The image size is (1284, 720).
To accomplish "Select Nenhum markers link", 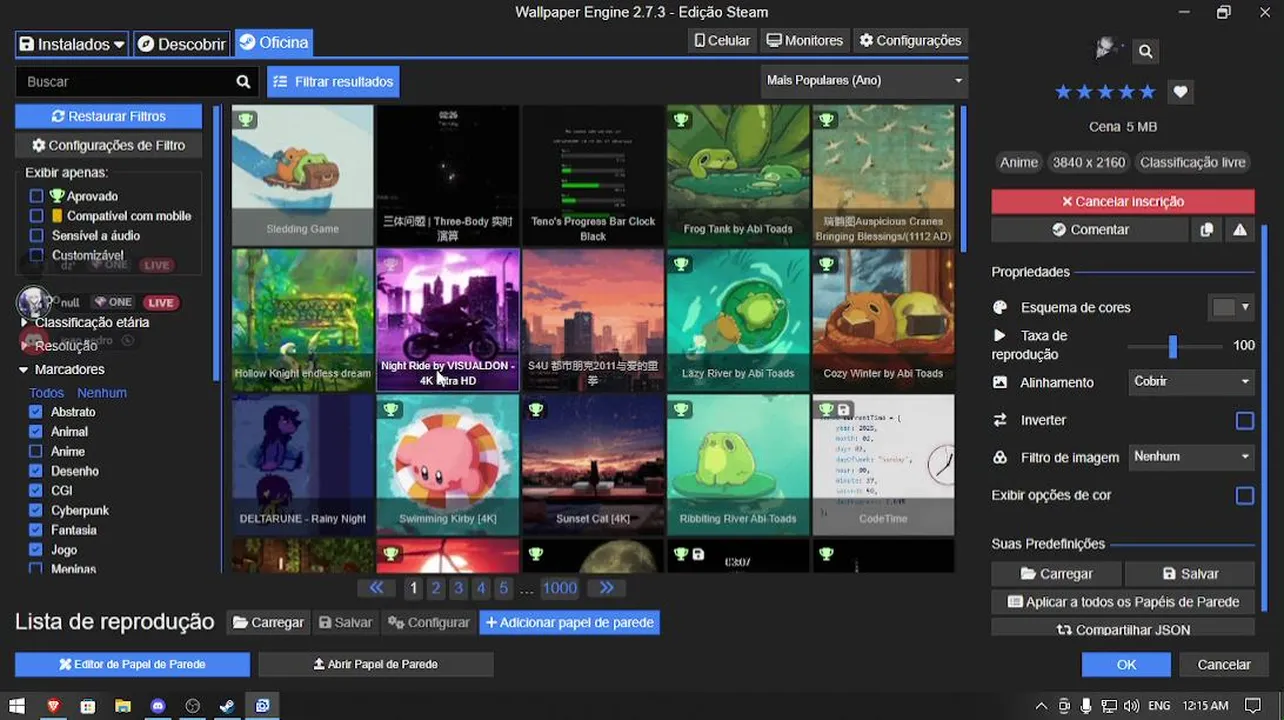I will point(102,393).
